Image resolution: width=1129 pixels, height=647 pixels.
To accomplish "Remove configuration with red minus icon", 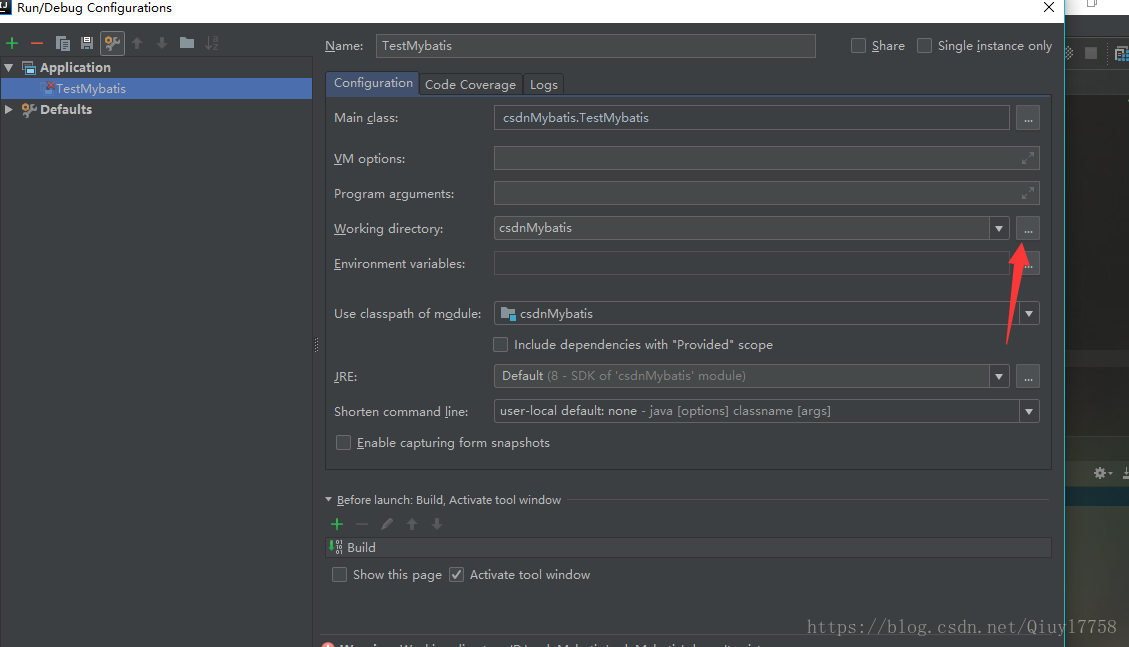I will pos(37,43).
